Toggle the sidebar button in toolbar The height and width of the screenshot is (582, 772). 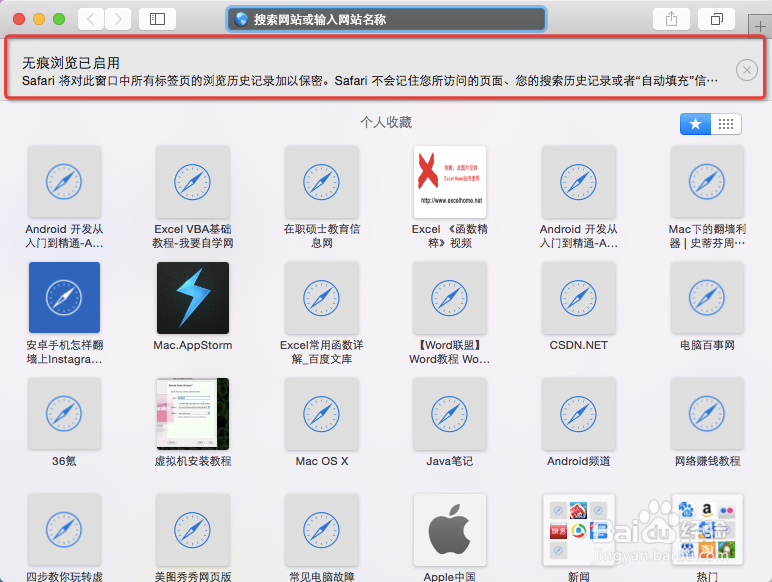[x=158, y=20]
